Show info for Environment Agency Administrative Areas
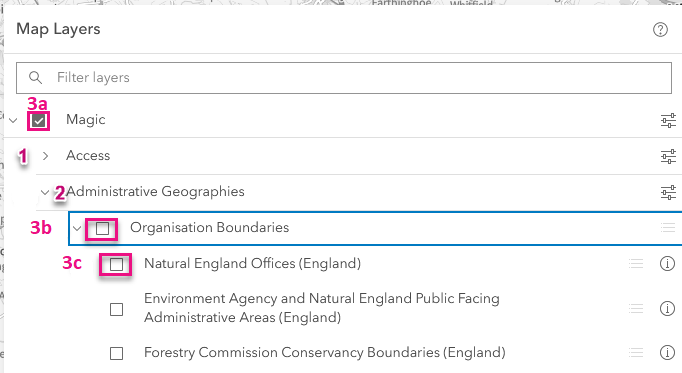This screenshot has width=682, height=373. tap(667, 309)
